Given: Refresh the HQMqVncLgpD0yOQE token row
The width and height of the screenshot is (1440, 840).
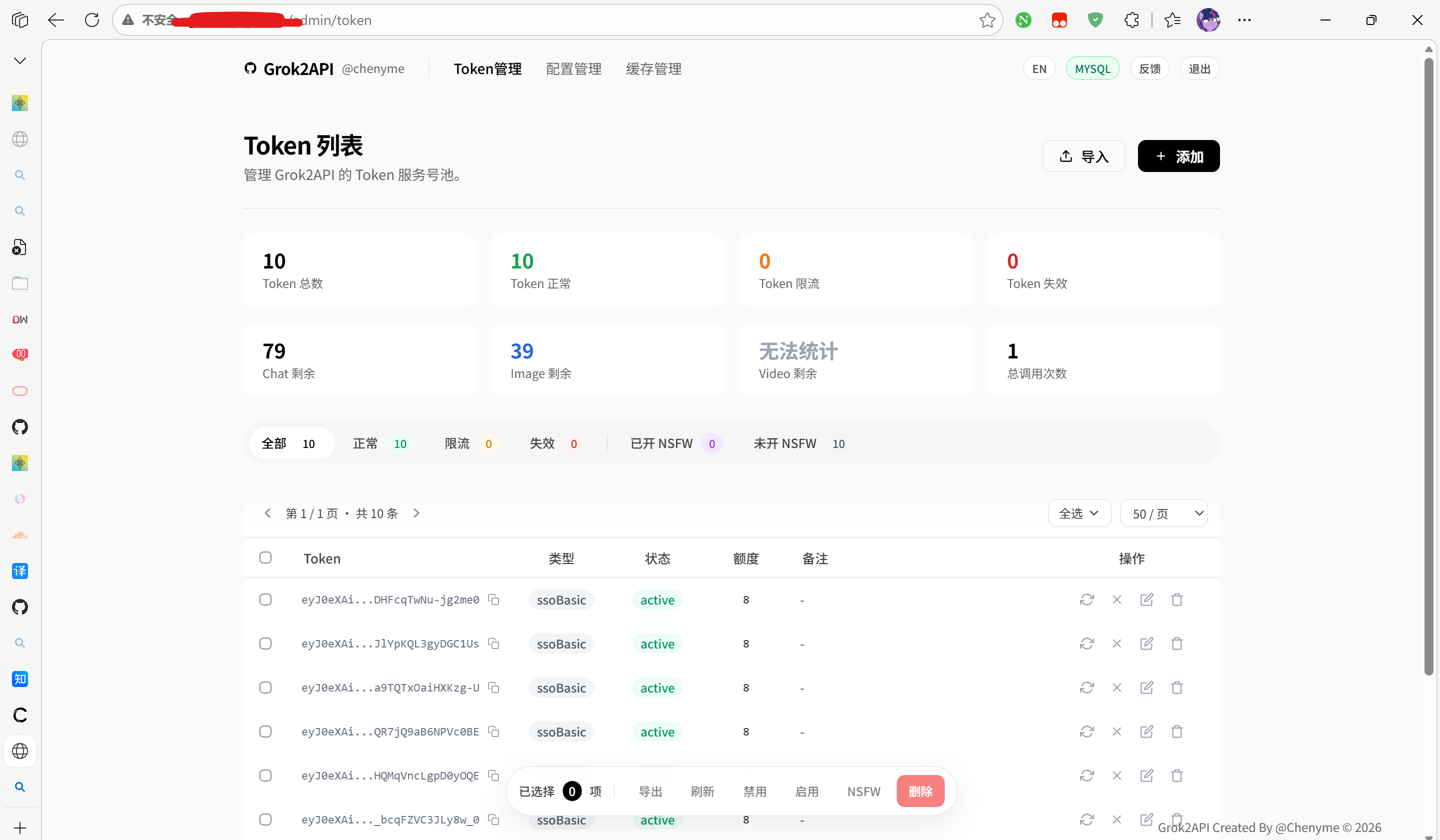Looking at the screenshot, I should [x=1087, y=775].
